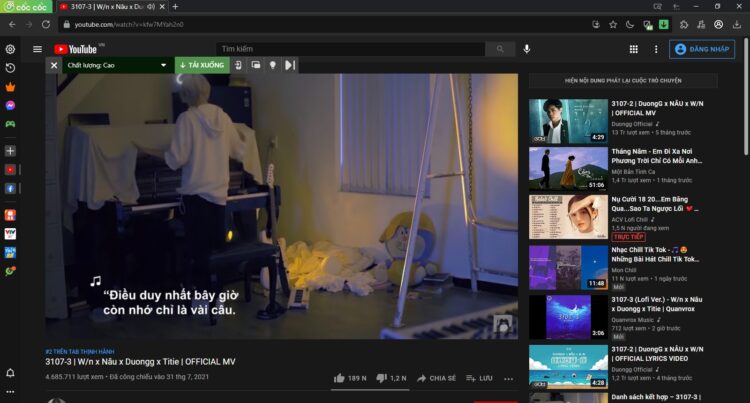Viewport: 750px width, 403px height.
Task: Open a new browser tab
Action: pos(176,7)
